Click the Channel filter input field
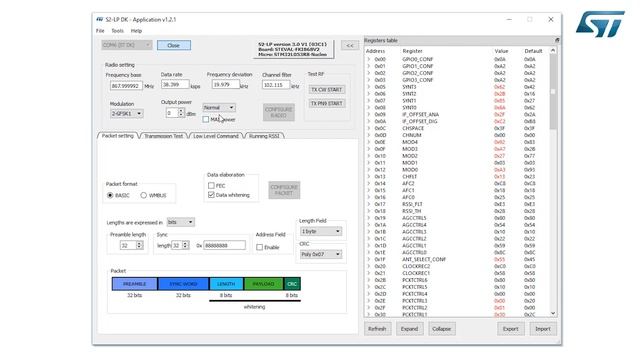 coord(276,85)
